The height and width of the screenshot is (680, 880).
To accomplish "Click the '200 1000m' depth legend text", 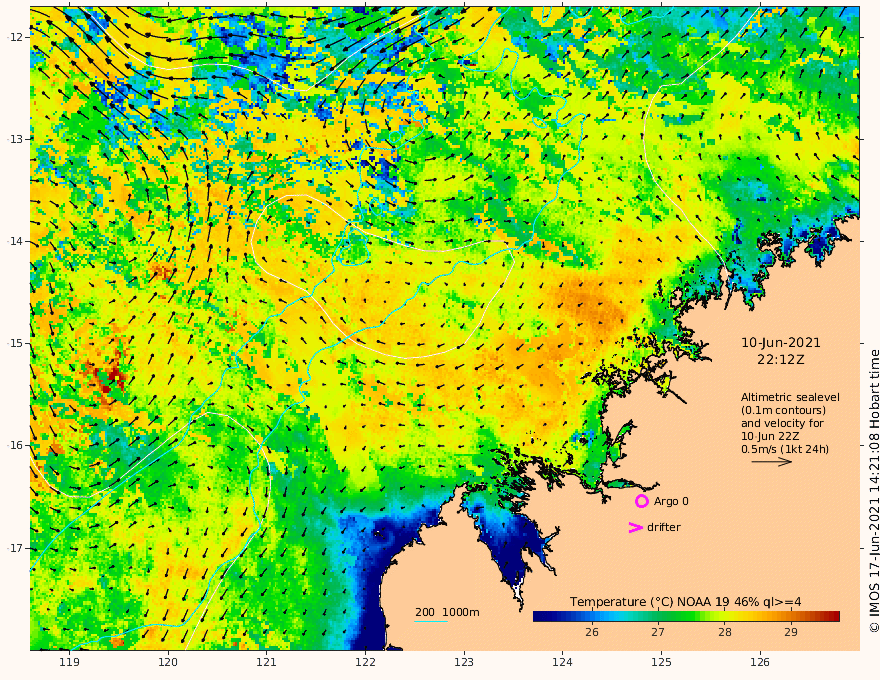I will pyautogui.click(x=447, y=612).
